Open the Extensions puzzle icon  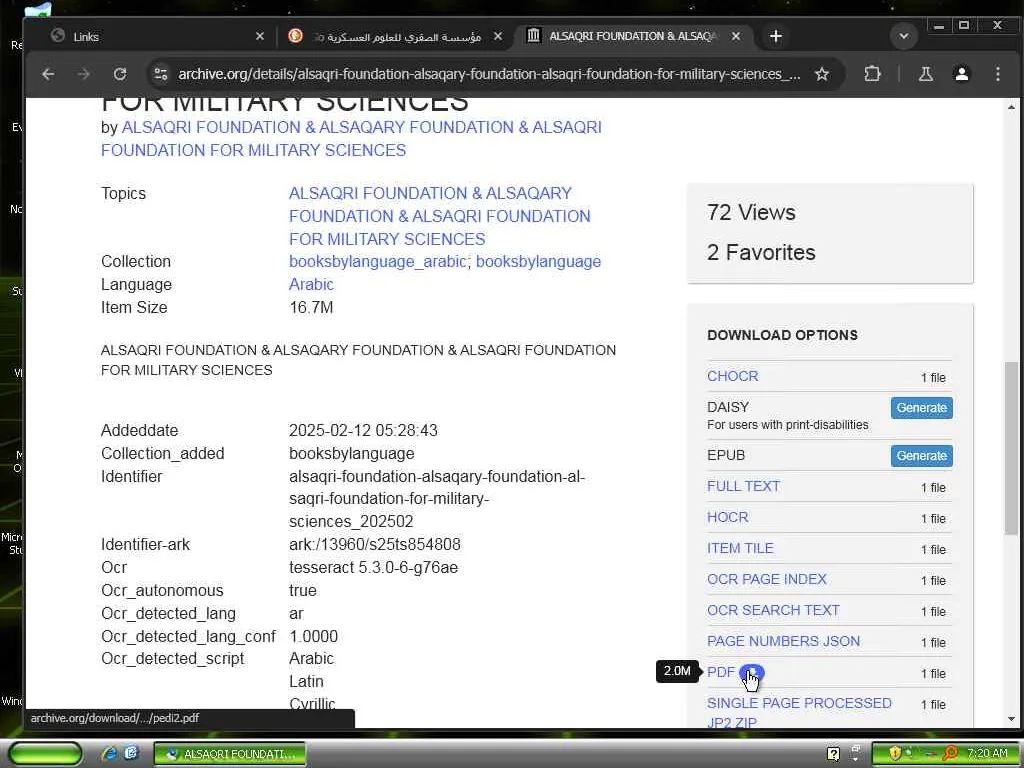point(872,74)
